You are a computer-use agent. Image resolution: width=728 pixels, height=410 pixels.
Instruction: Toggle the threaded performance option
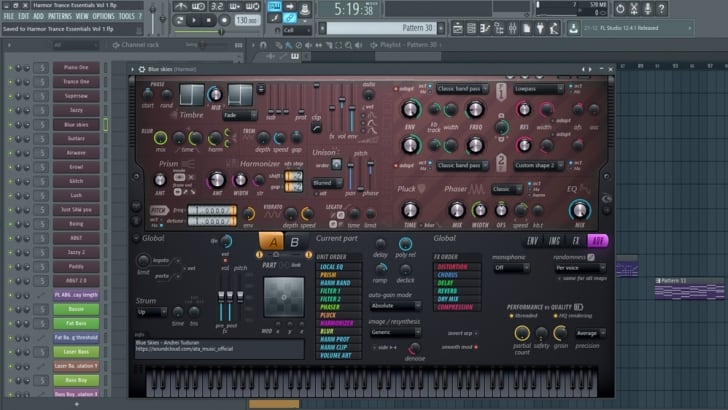point(511,316)
